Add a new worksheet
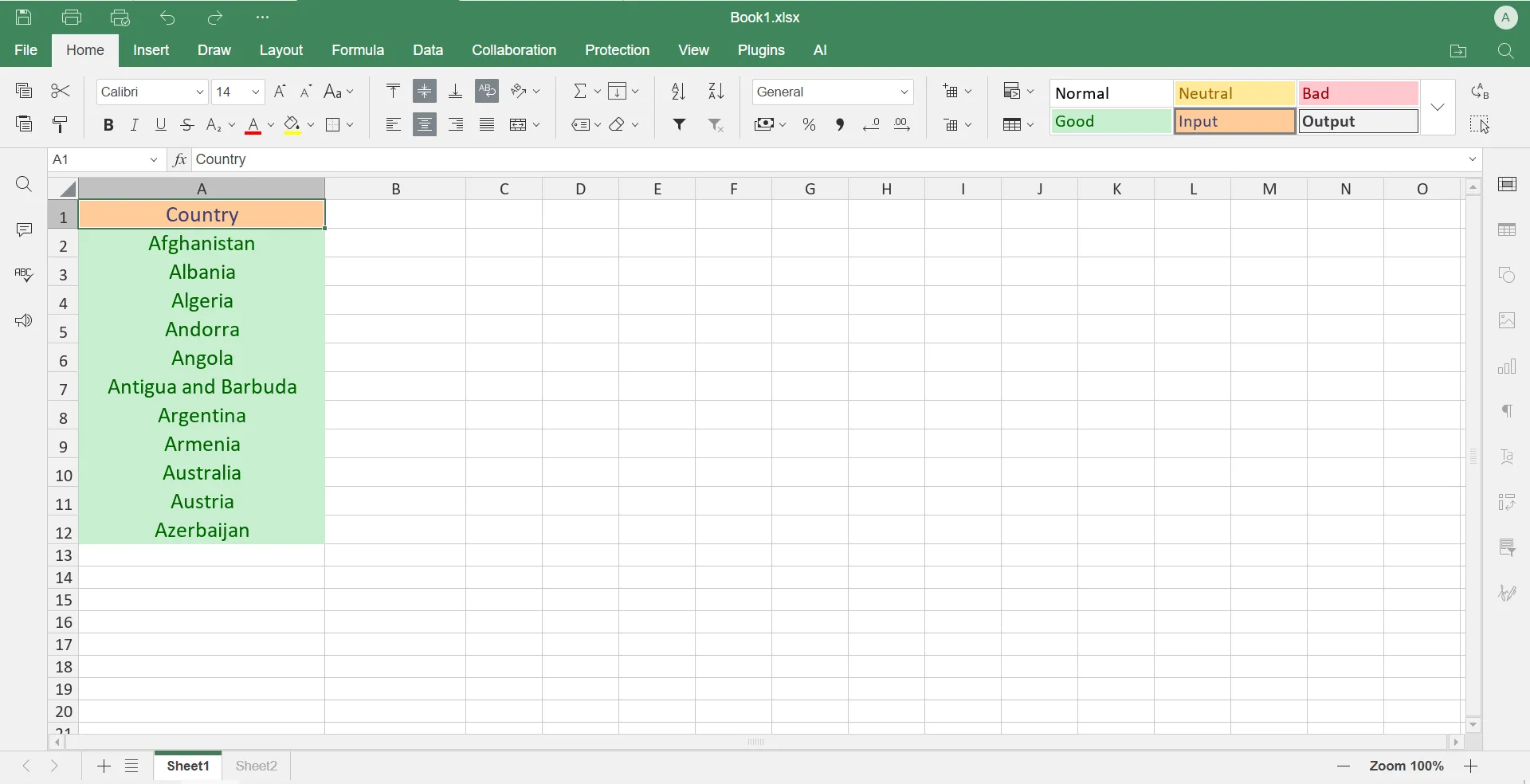 click(x=102, y=766)
